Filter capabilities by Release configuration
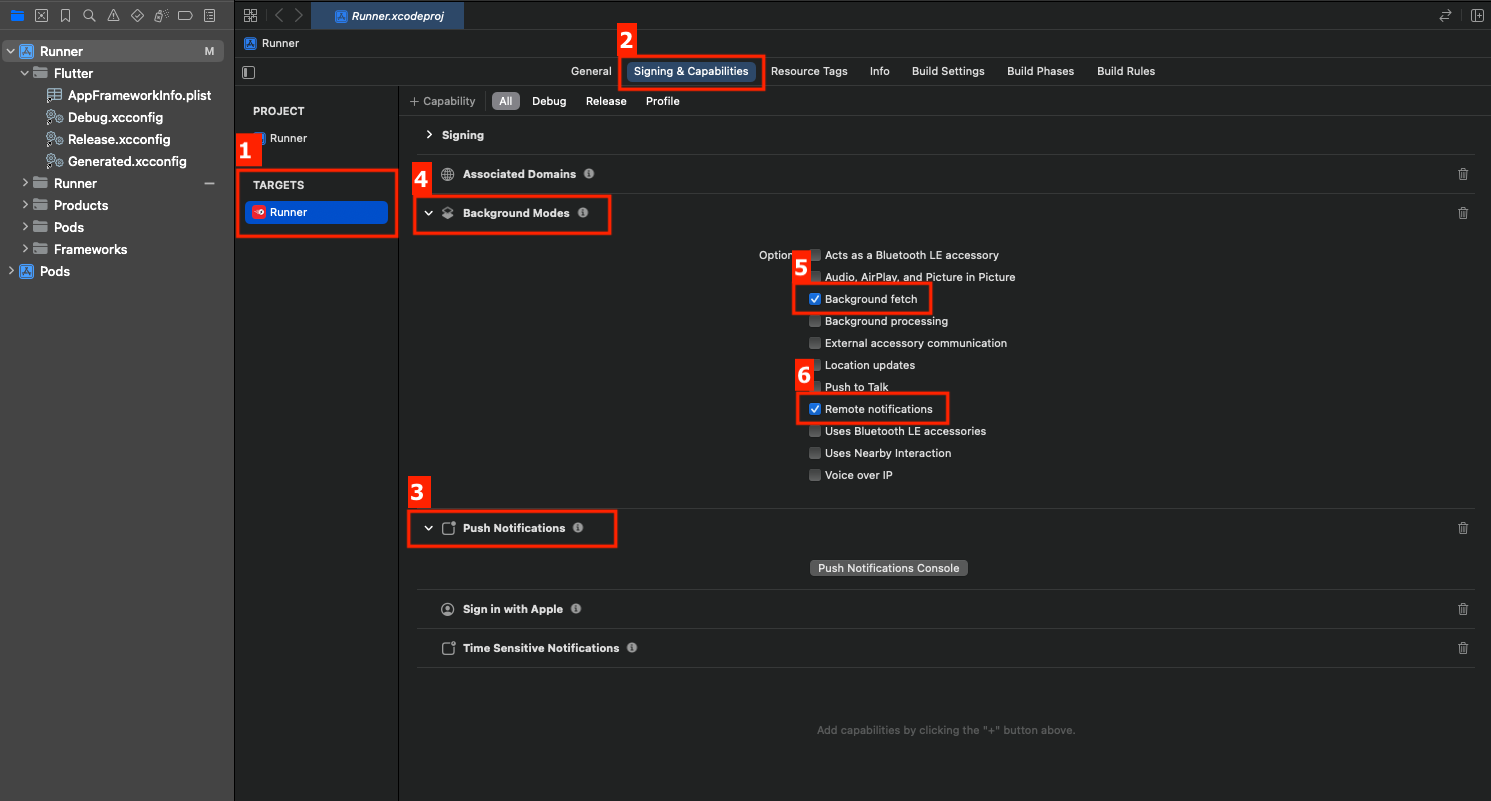The image size is (1491, 801). coord(606,101)
